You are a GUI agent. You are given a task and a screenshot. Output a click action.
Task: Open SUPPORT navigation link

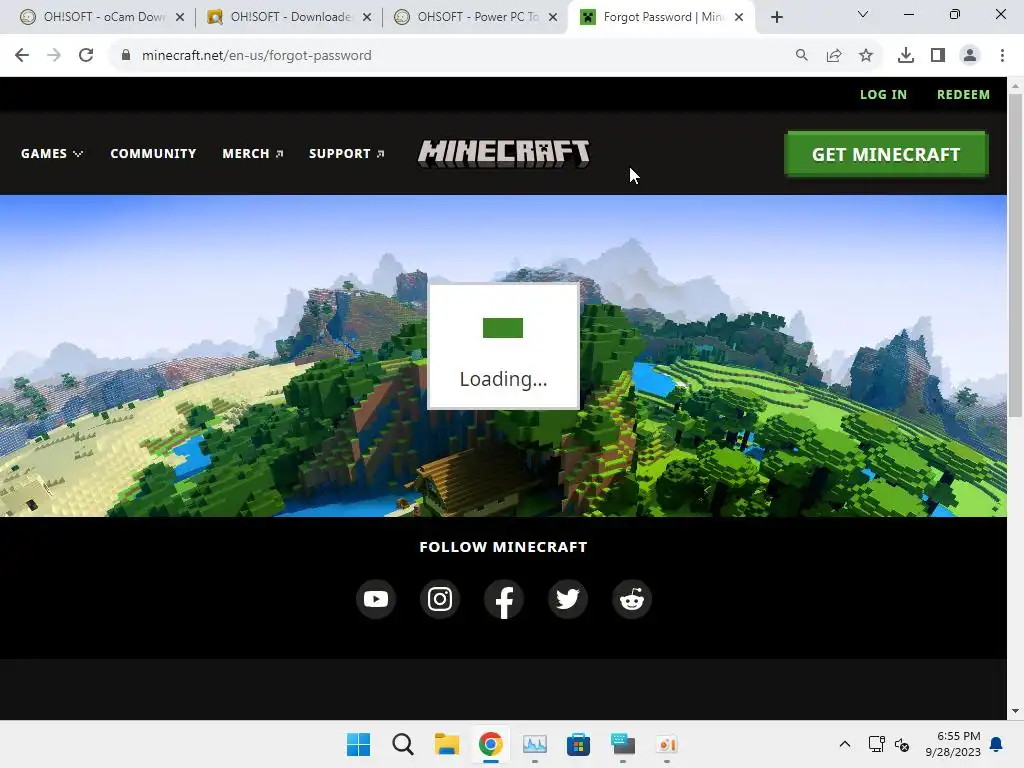coord(347,153)
